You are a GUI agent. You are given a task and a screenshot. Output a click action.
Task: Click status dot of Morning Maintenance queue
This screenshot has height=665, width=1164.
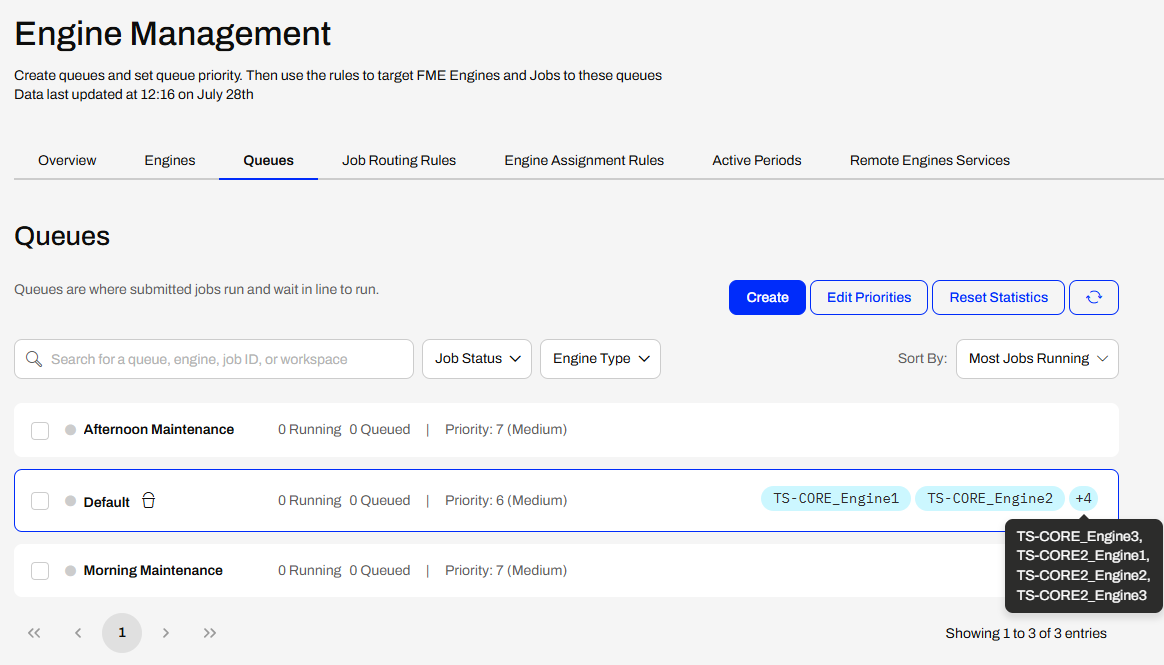[x=71, y=571]
